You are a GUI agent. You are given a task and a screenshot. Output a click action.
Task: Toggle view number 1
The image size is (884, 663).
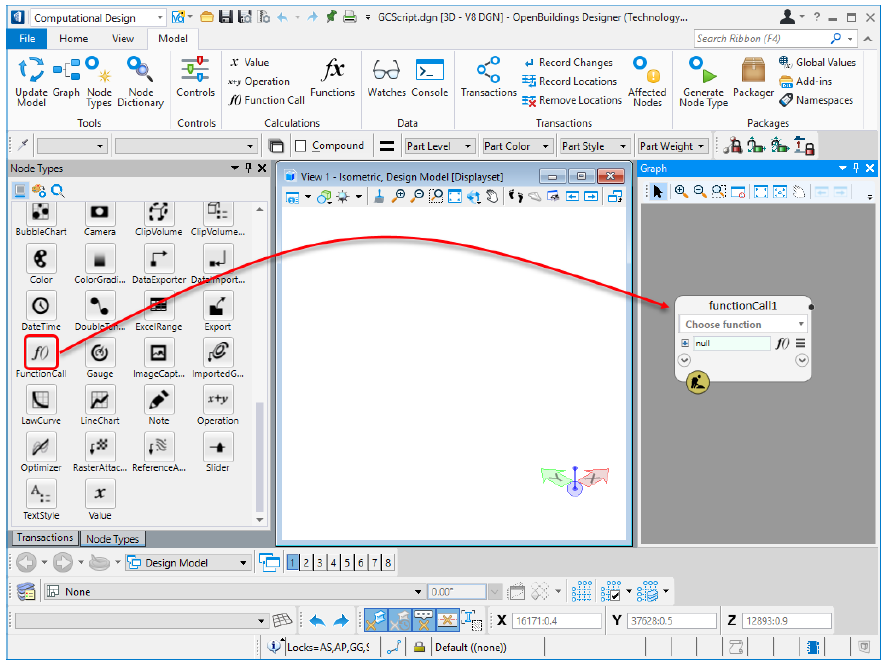[x=293, y=562]
